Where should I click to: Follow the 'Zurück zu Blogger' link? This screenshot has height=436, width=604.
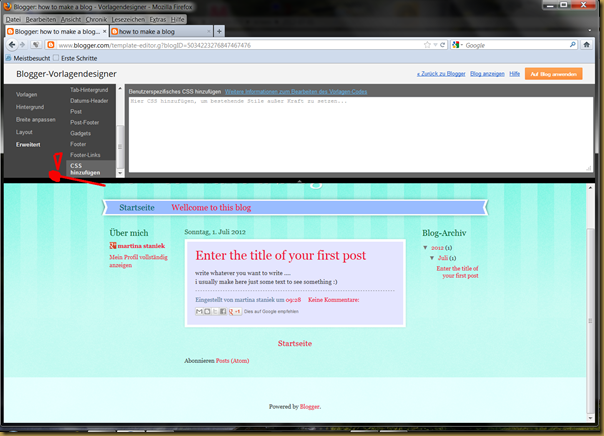[441, 74]
